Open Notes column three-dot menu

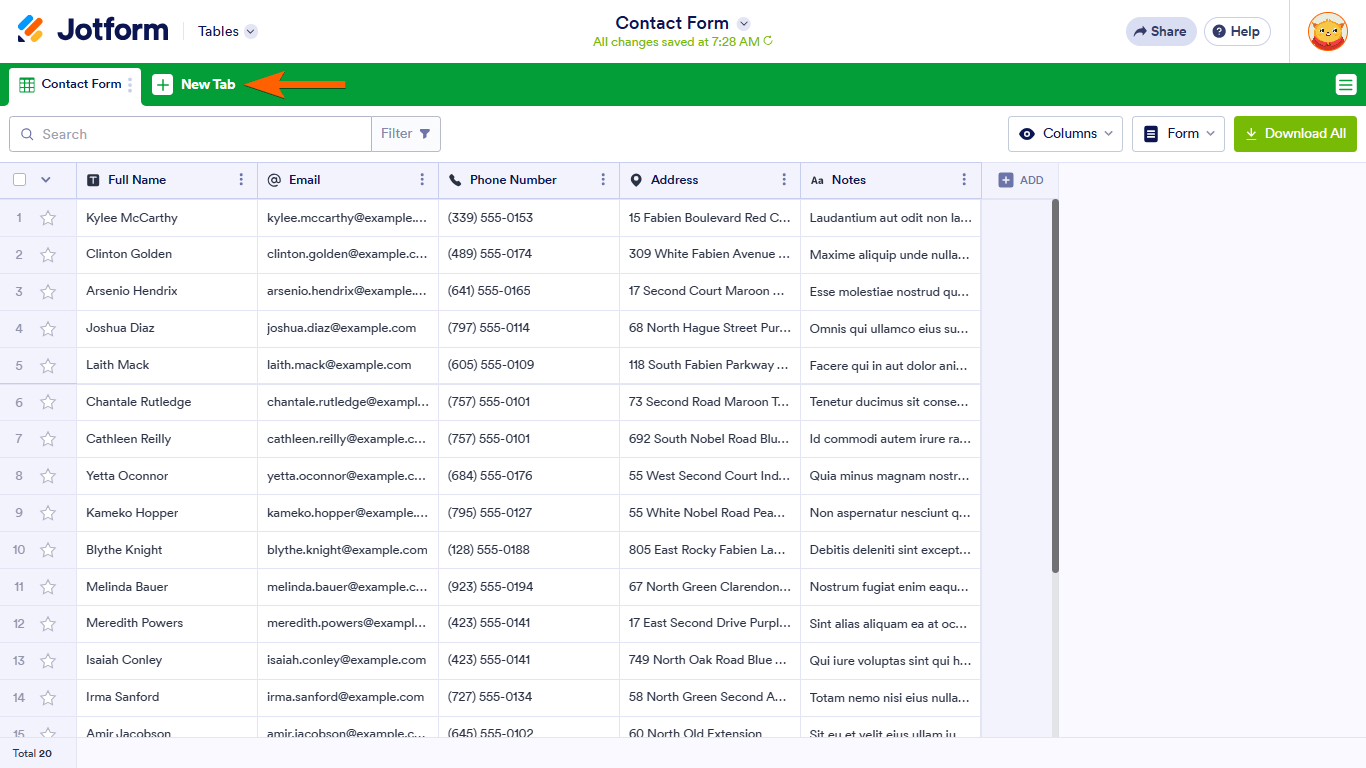tap(964, 180)
